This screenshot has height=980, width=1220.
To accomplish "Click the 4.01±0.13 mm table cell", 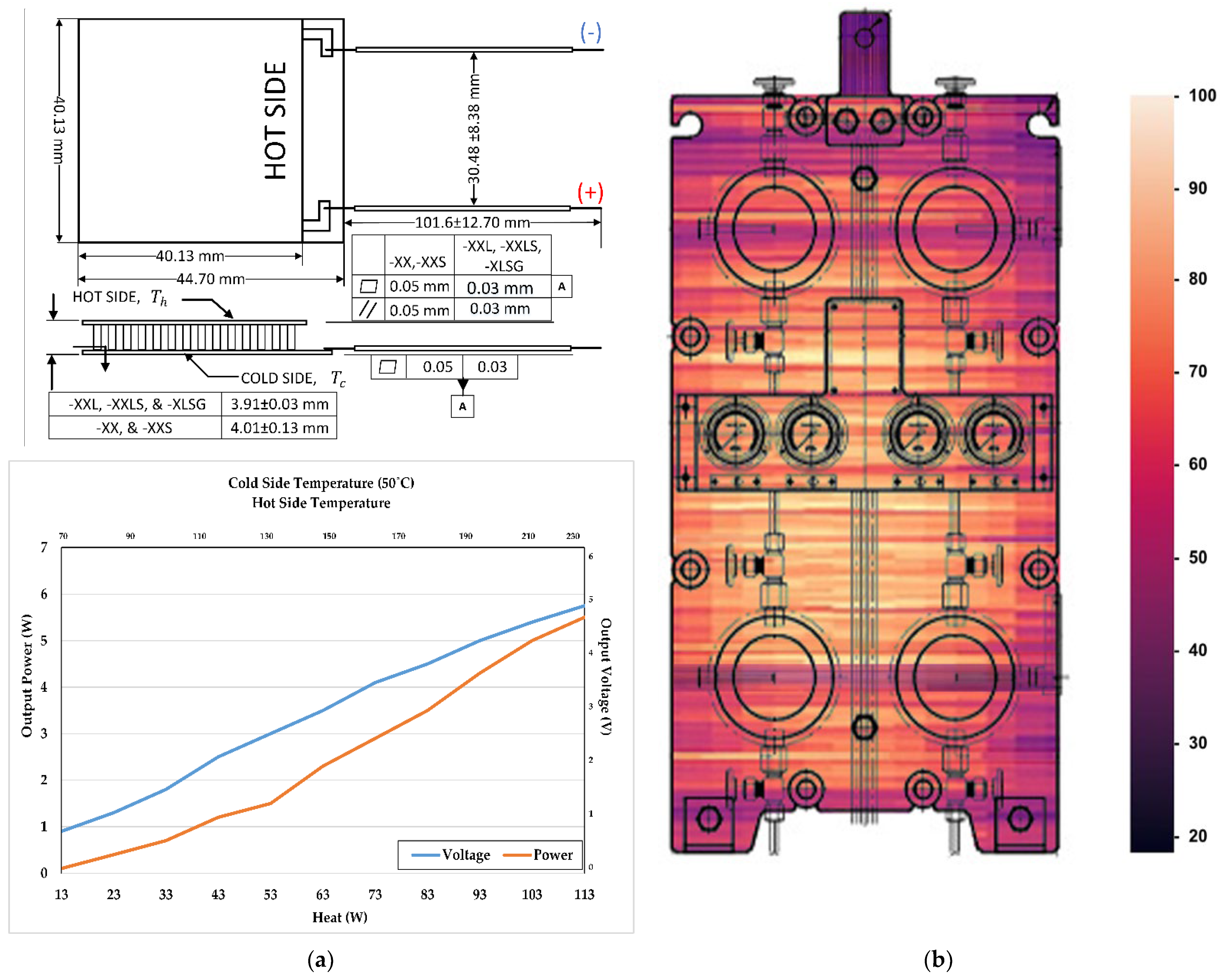I will 279,428.
